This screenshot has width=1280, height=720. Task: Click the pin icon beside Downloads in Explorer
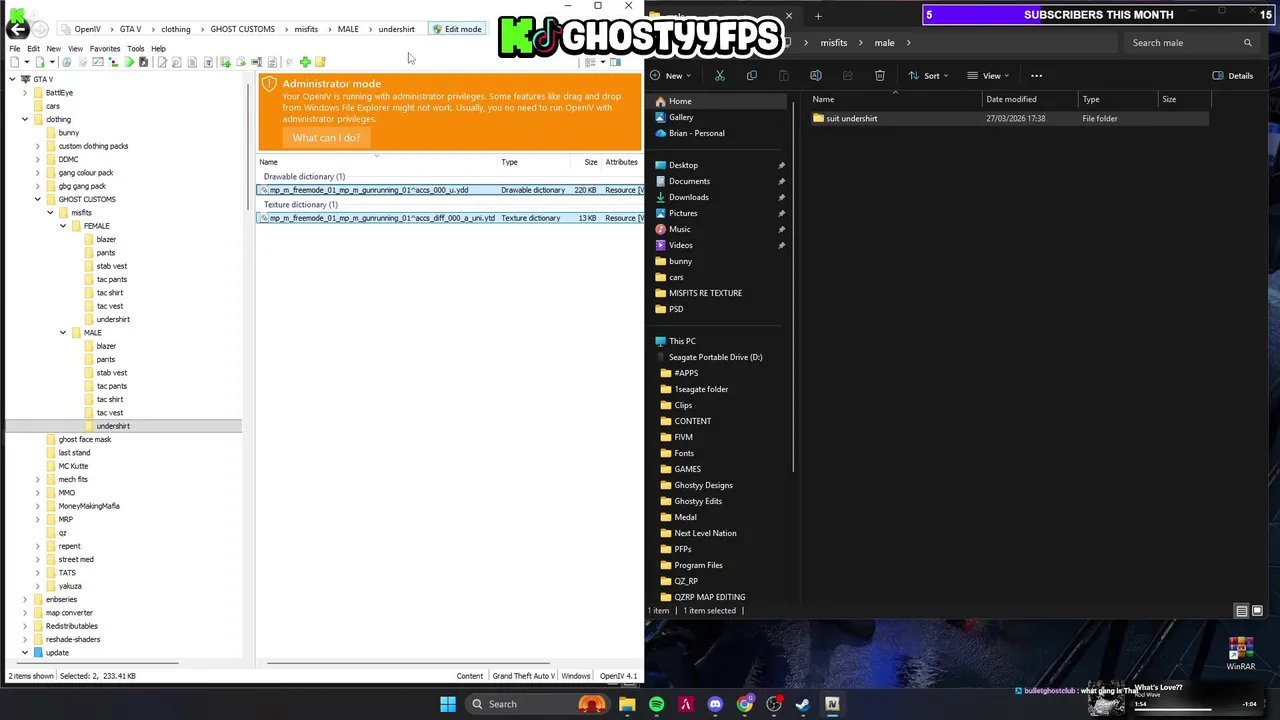click(x=781, y=197)
